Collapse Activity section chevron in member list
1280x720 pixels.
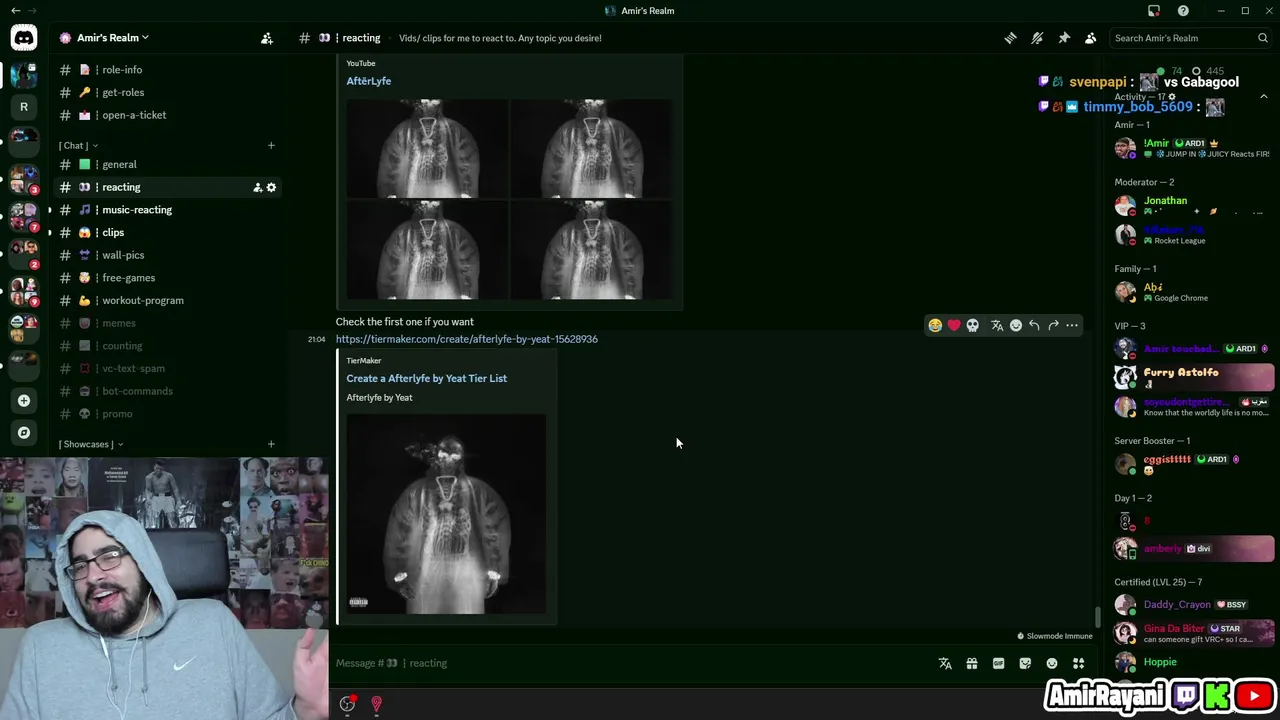pyautogui.click(x=1263, y=97)
